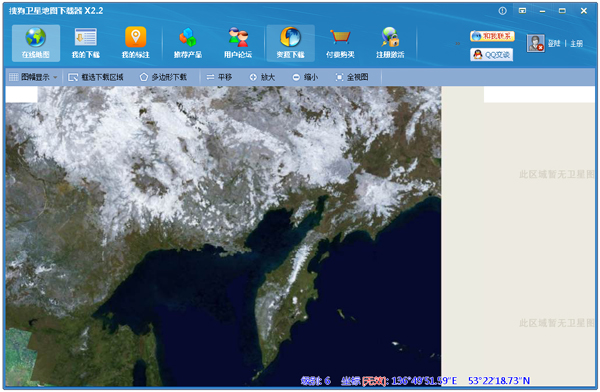
Task: Click the 登陆 login link
Action: click(x=554, y=43)
